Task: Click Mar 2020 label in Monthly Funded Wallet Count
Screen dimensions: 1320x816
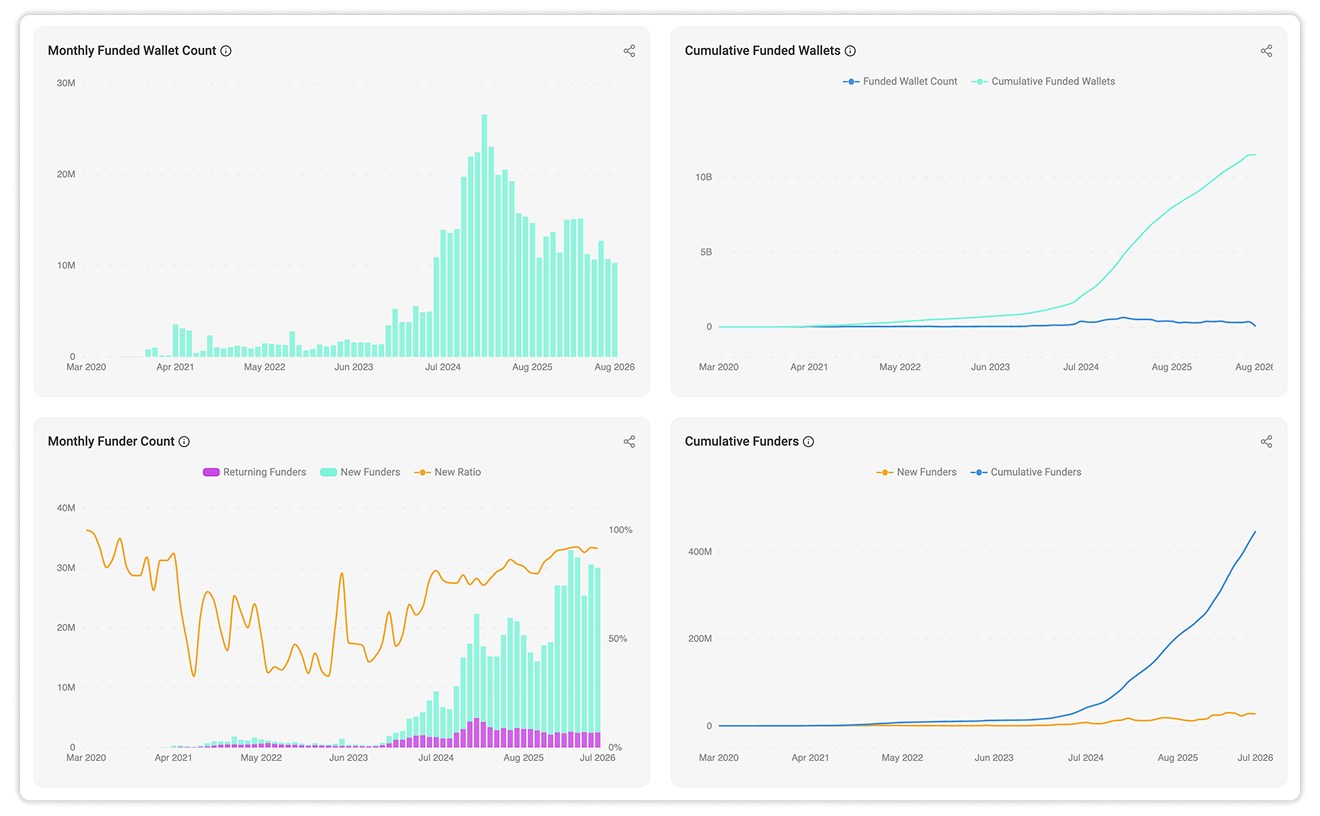Action: point(86,367)
